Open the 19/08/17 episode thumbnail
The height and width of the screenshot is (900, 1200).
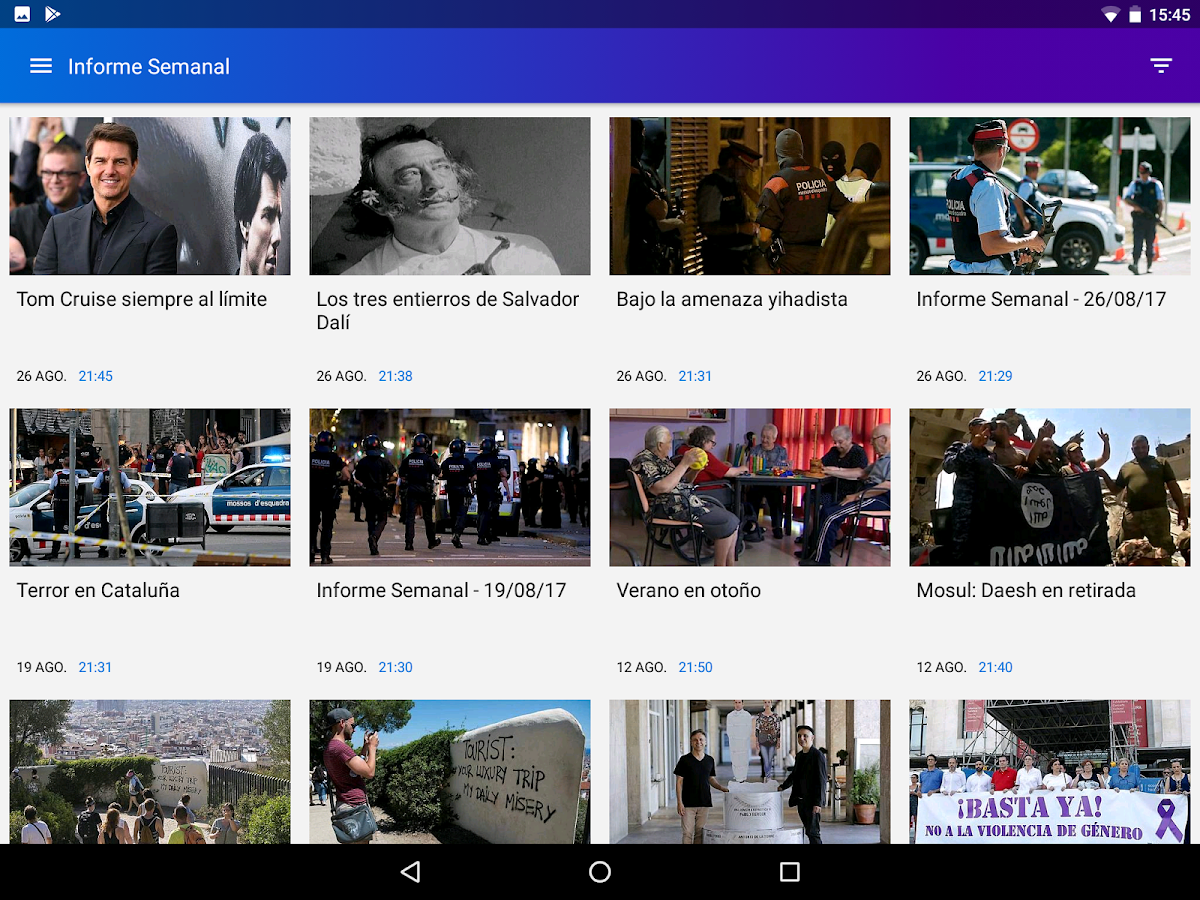click(450, 487)
